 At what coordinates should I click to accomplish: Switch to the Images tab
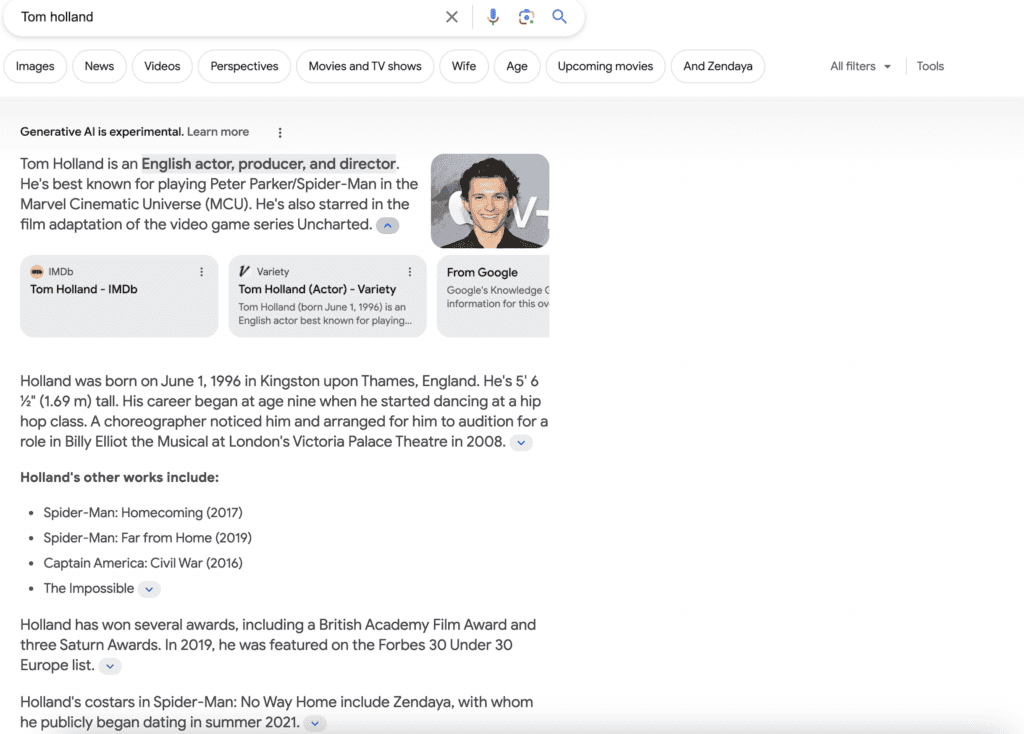tap(35, 66)
